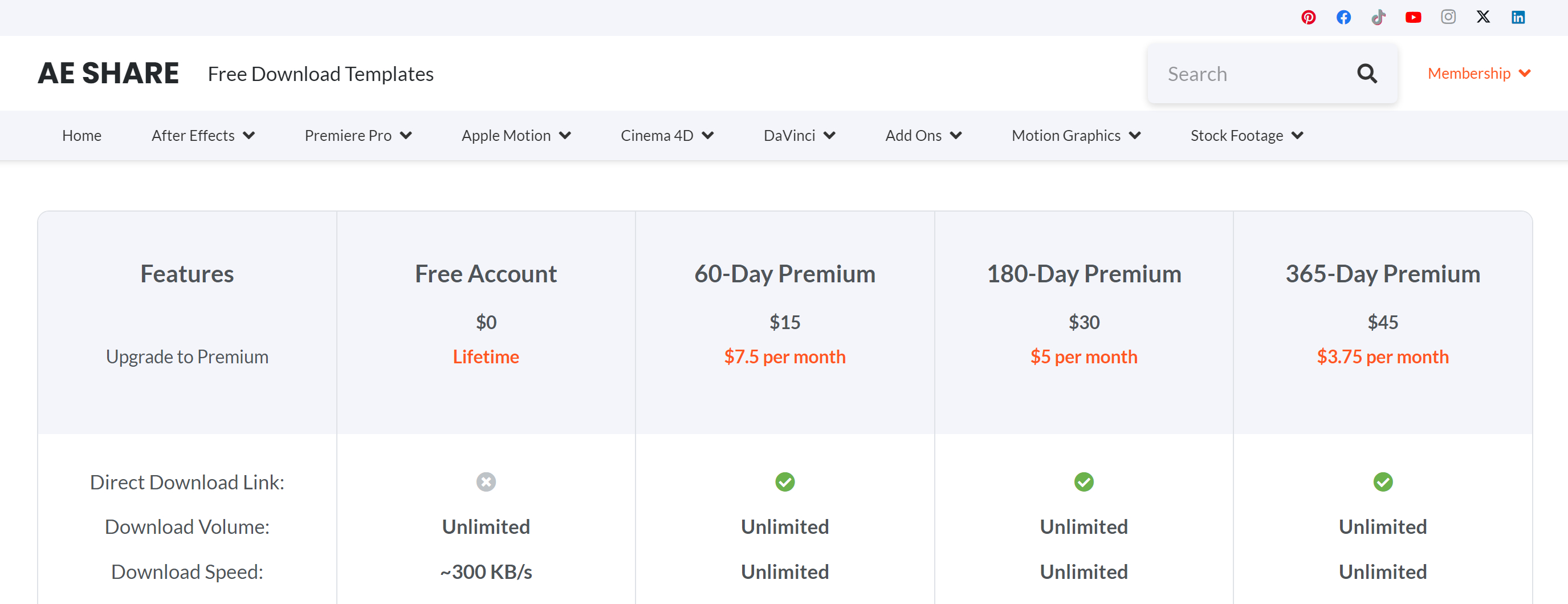Expand the Motion Graphics menu
This screenshot has height=604, width=1568.
(x=1076, y=135)
